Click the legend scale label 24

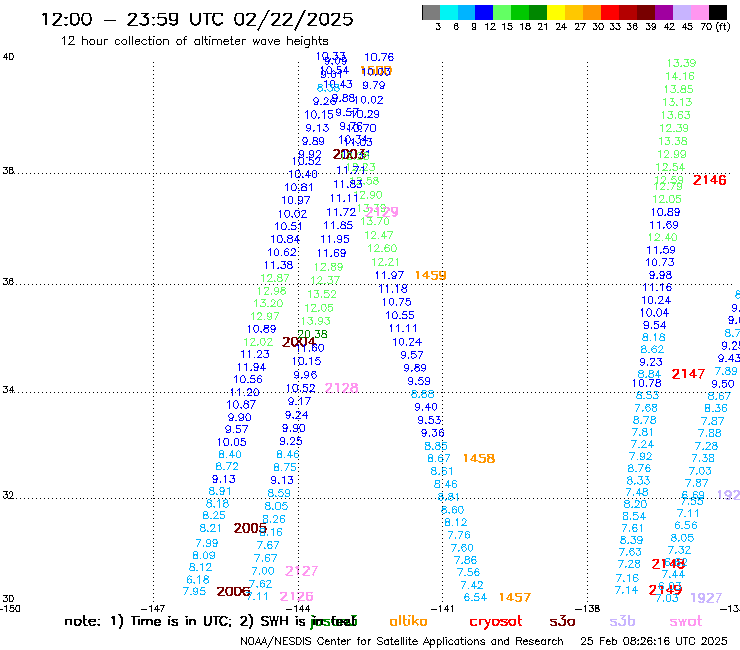tap(561, 26)
